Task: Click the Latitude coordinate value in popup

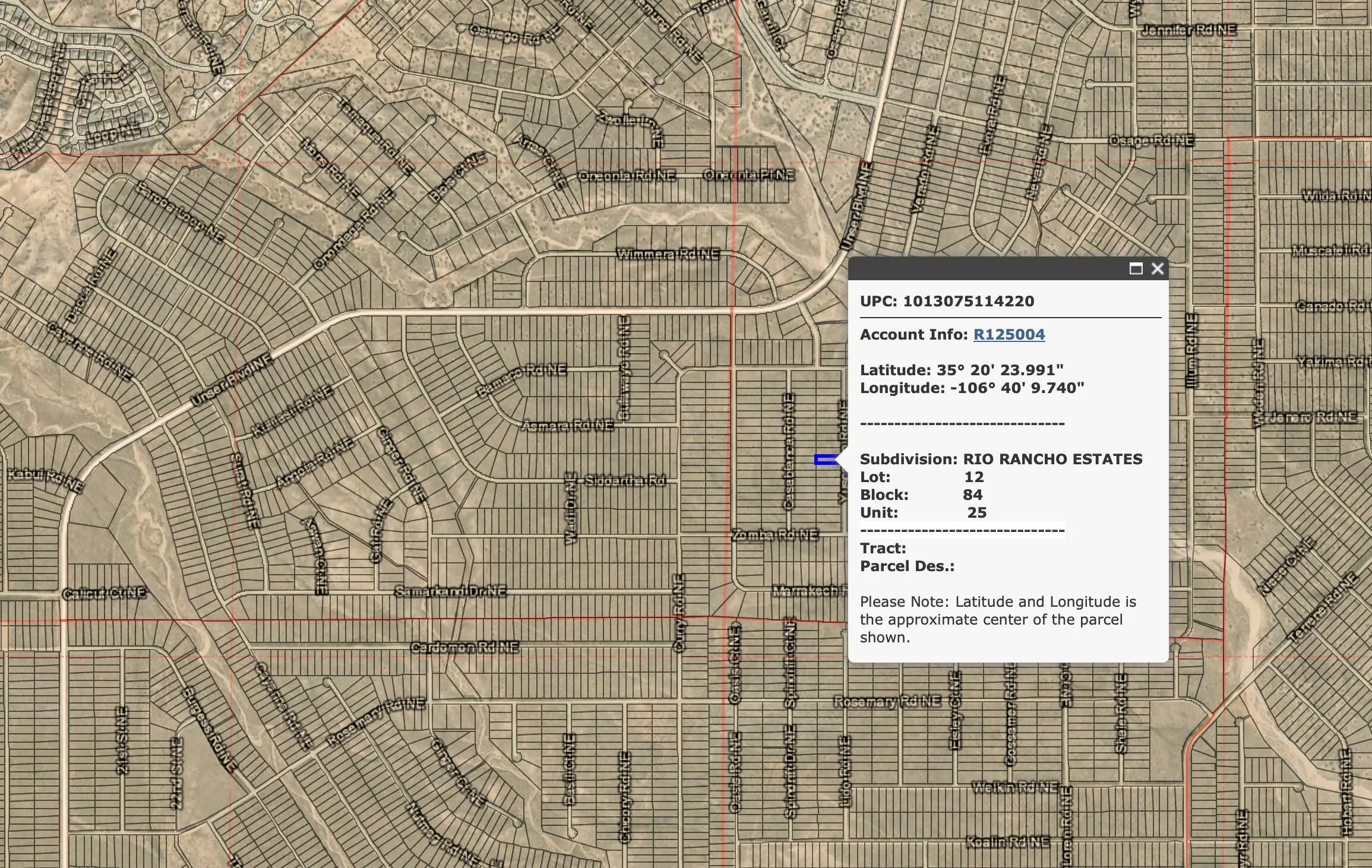Action: click(x=1000, y=370)
